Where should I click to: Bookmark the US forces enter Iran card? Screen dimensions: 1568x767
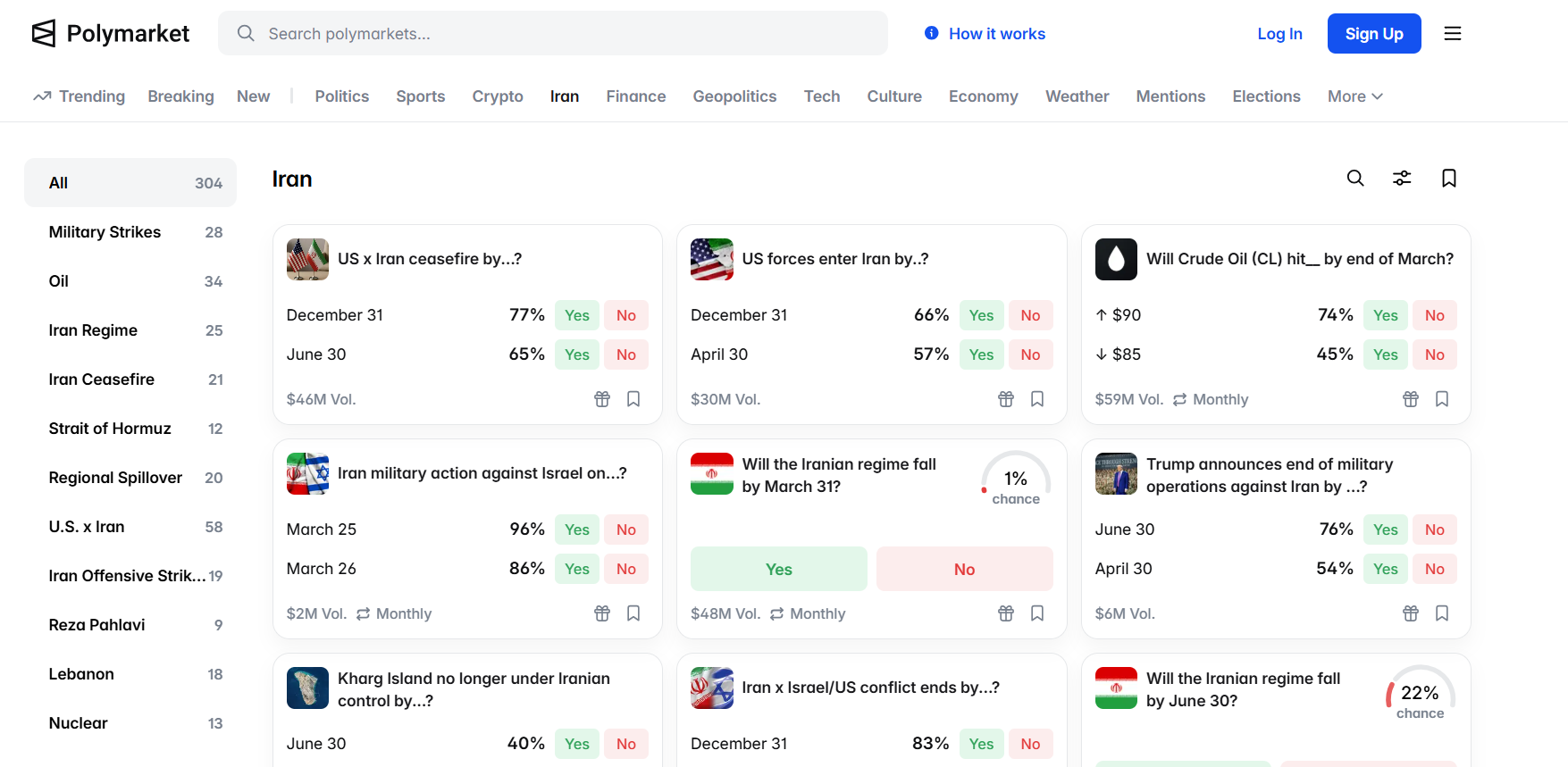(1037, 399)
